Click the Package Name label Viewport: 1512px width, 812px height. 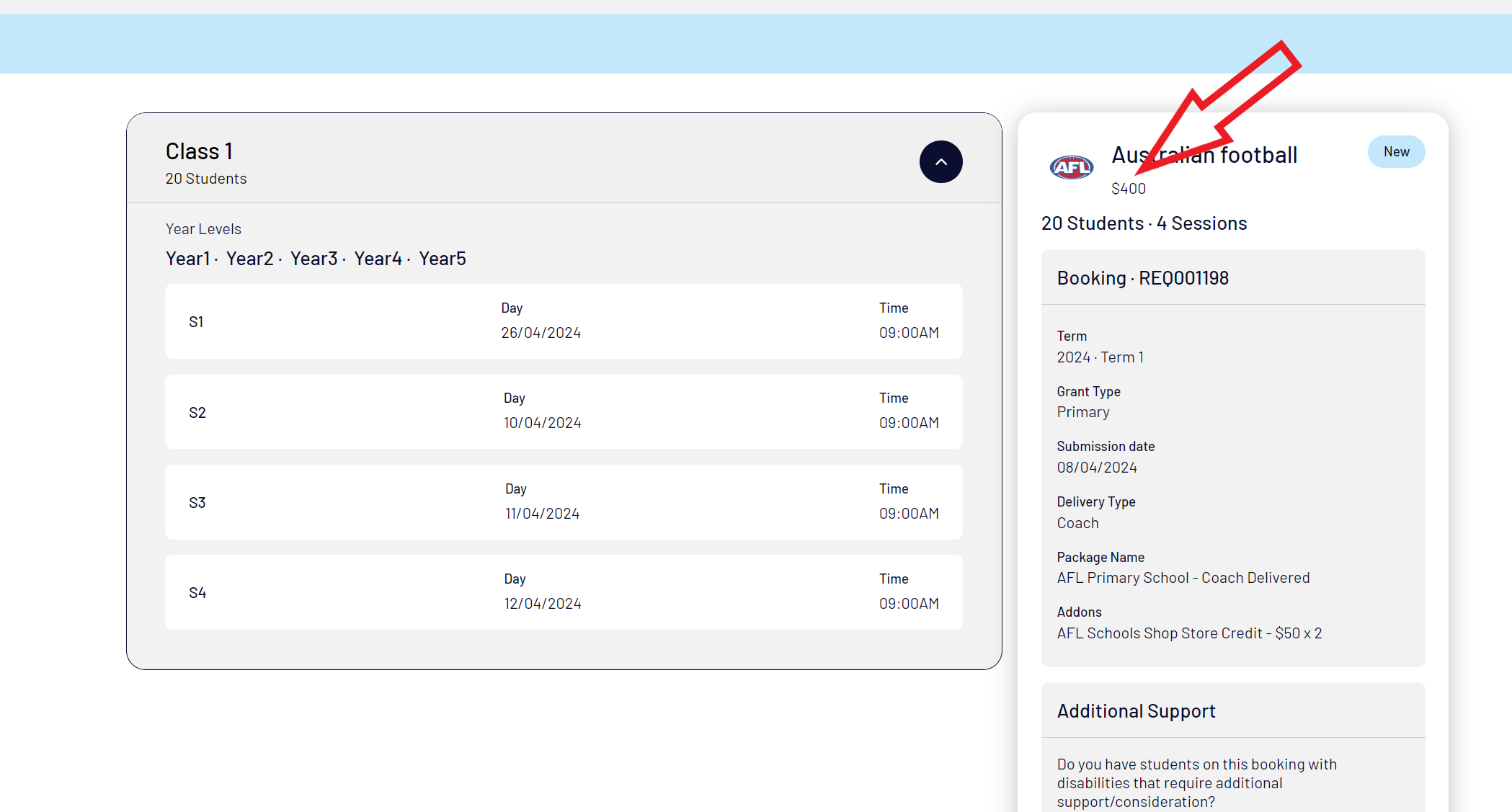click(x=1100, y=558)
